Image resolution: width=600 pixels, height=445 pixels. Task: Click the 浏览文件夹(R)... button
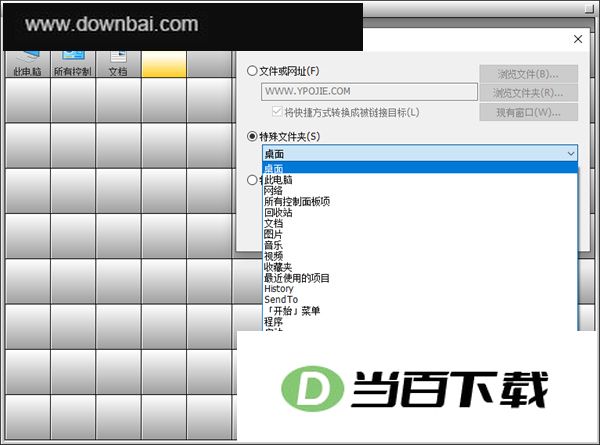pyautogui.click(x=528, y=93)
